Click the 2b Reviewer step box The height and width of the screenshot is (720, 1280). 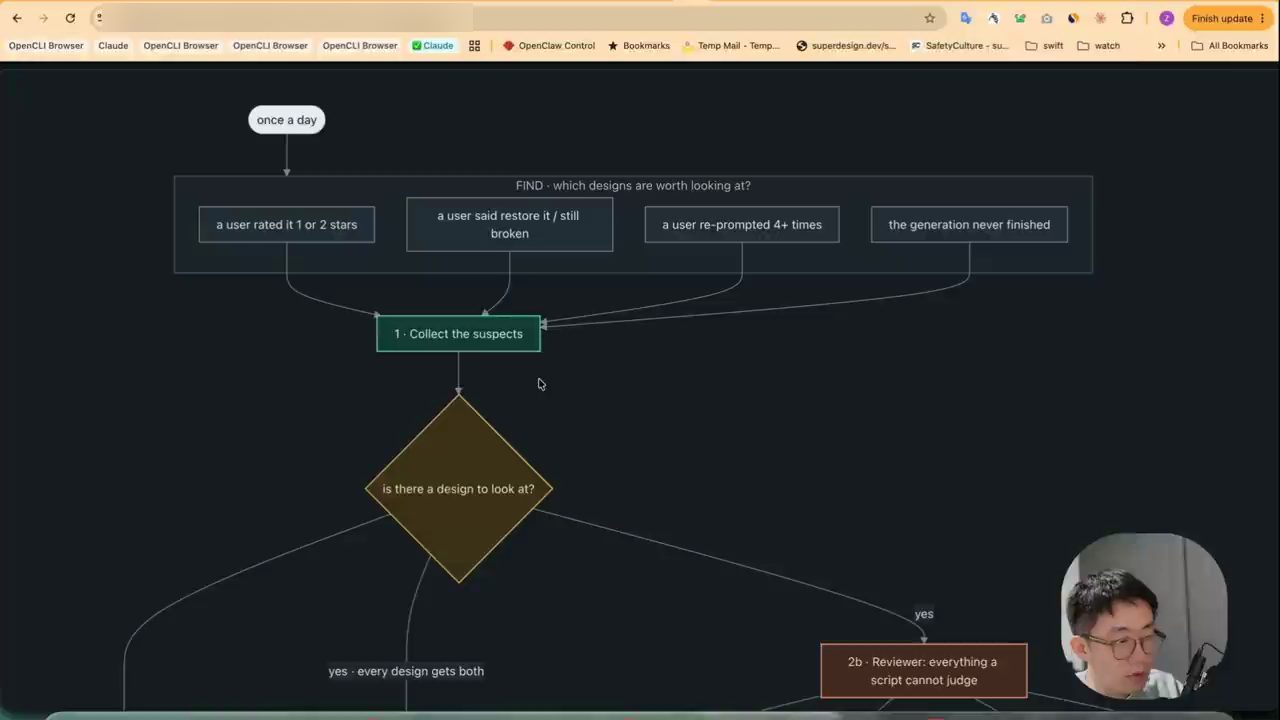[x=923, y=671]
